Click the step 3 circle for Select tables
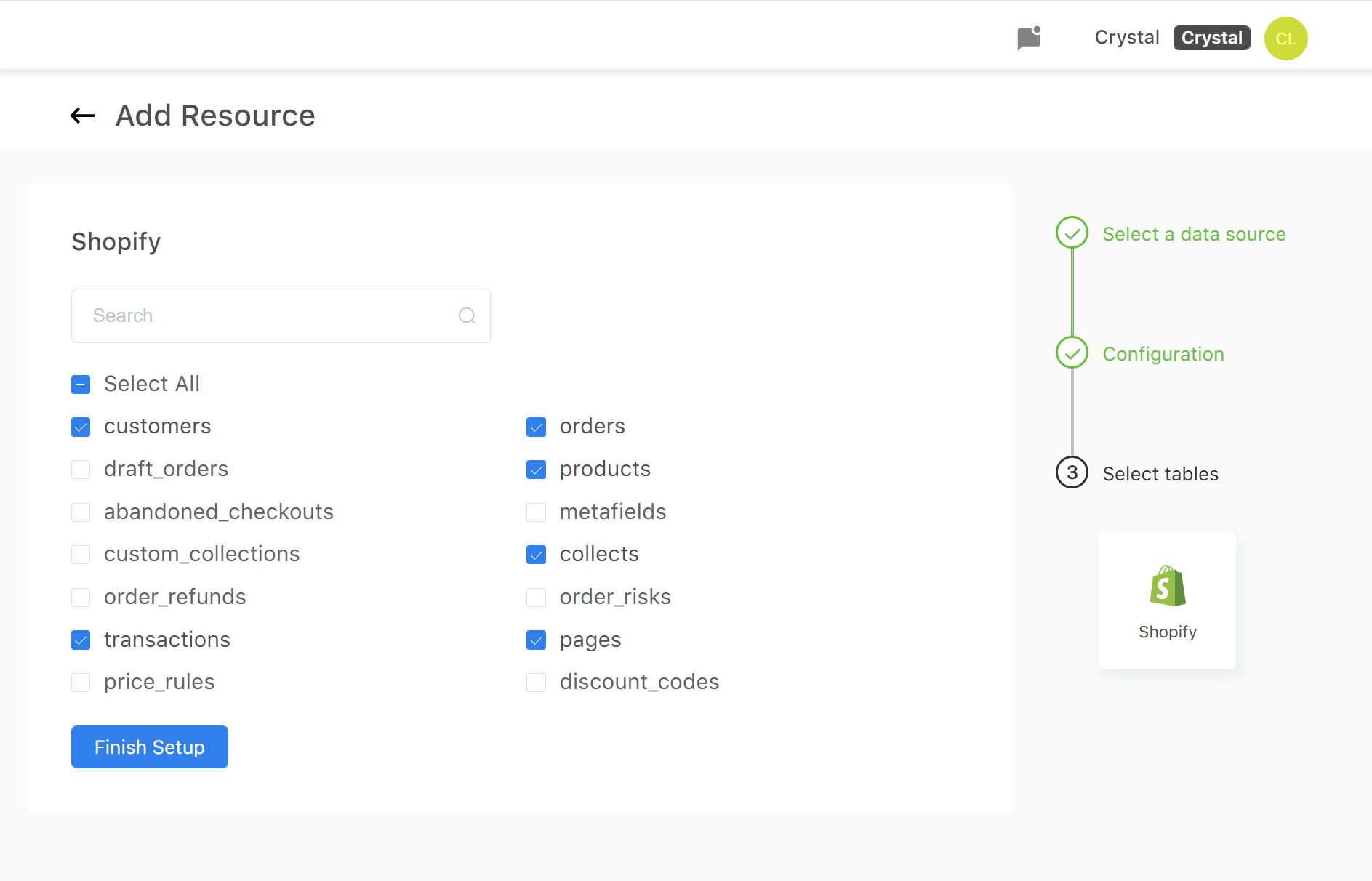 click(1071, 472)
